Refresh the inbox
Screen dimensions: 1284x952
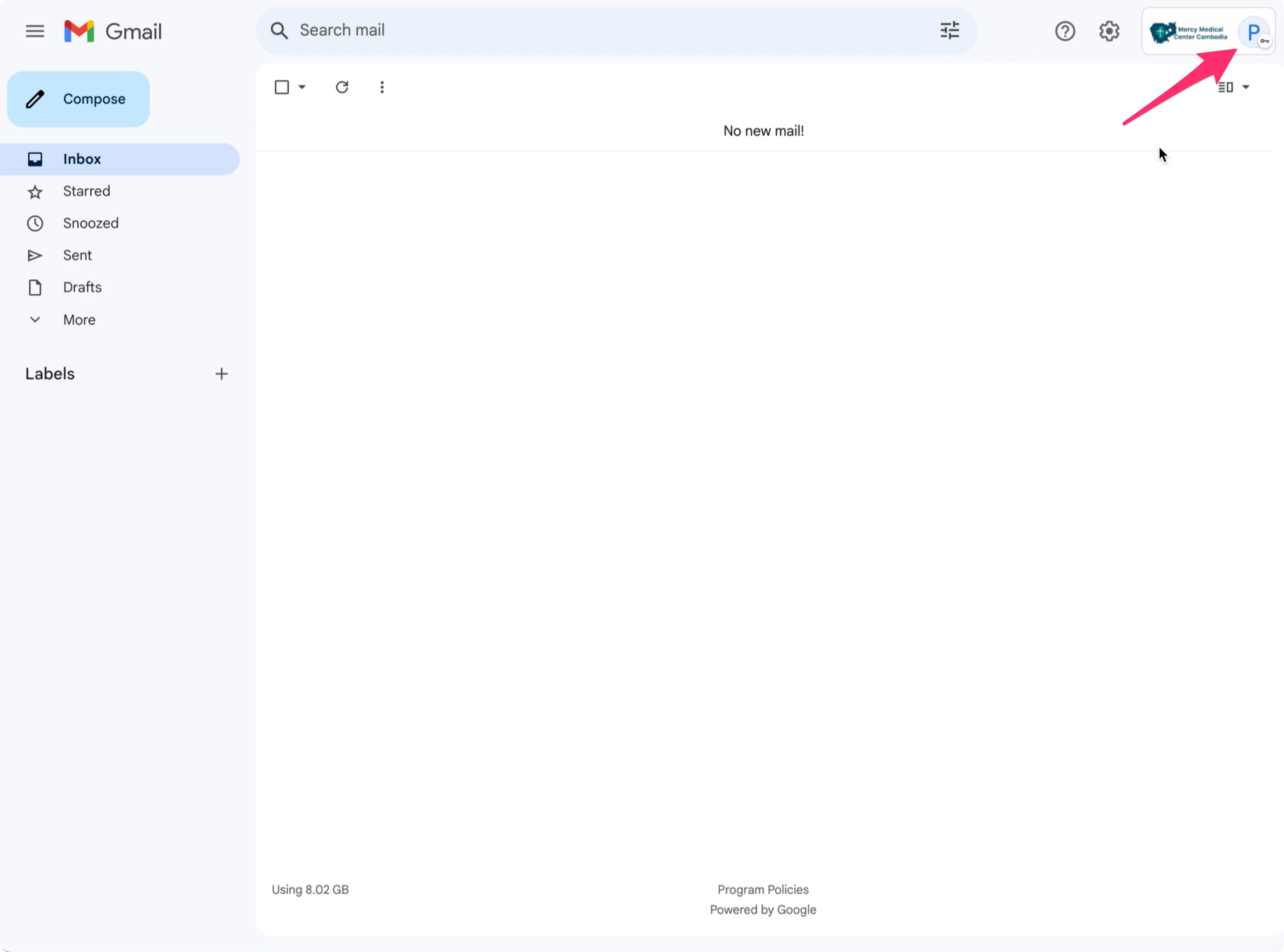[x=342, y=87]
